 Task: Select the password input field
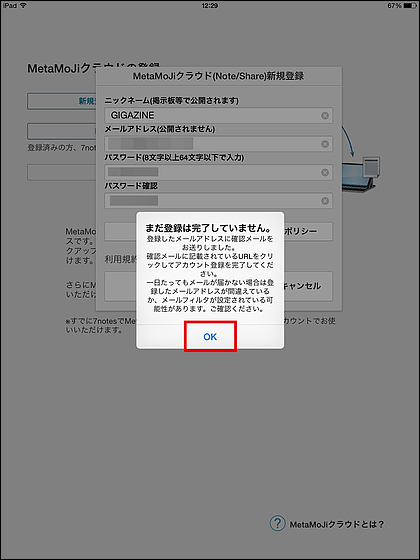(219, 172)
